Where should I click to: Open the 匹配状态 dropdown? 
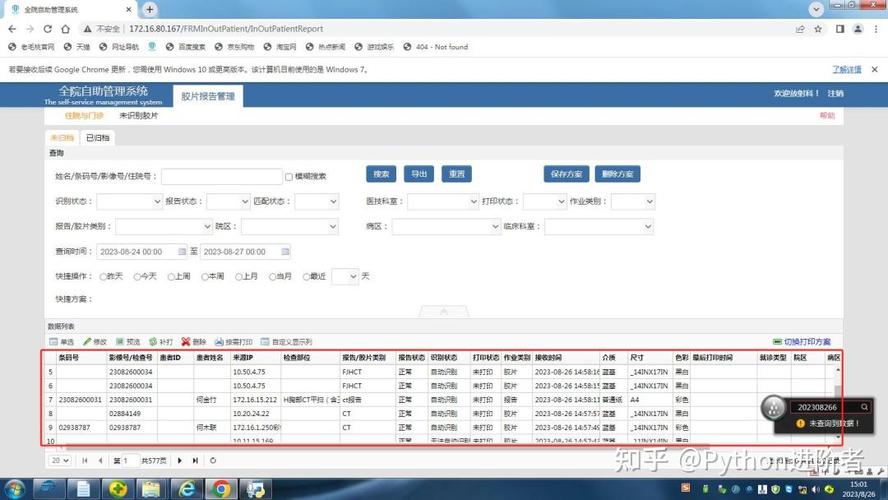(x=317, y=202)
